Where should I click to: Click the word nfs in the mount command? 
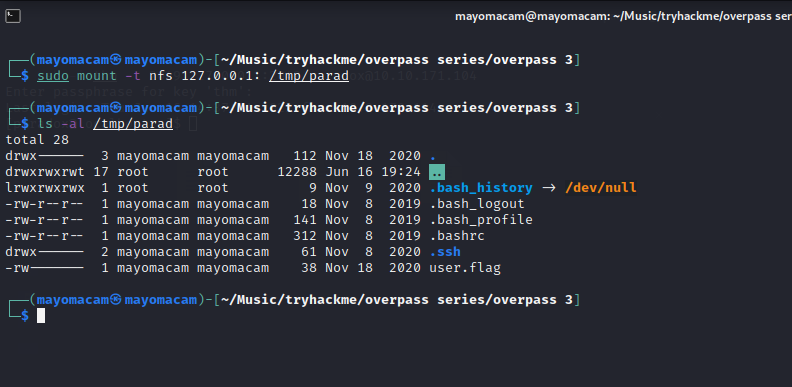(161, 76)
